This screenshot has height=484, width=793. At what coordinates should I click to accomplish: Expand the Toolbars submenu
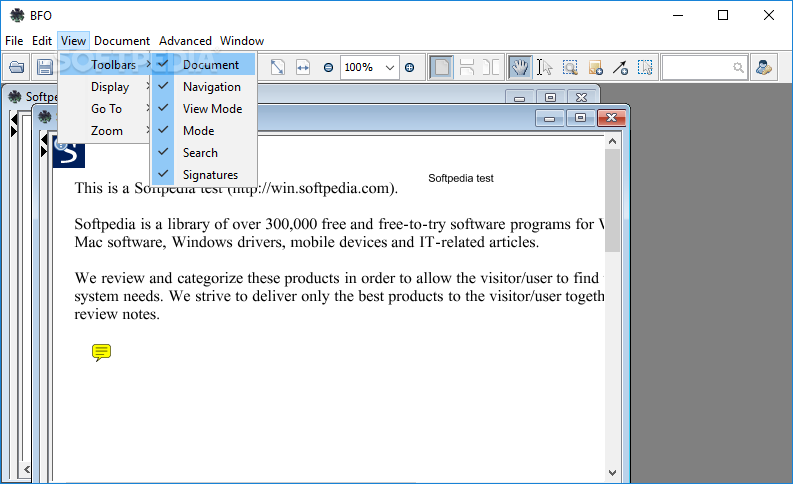coord(105,65)
